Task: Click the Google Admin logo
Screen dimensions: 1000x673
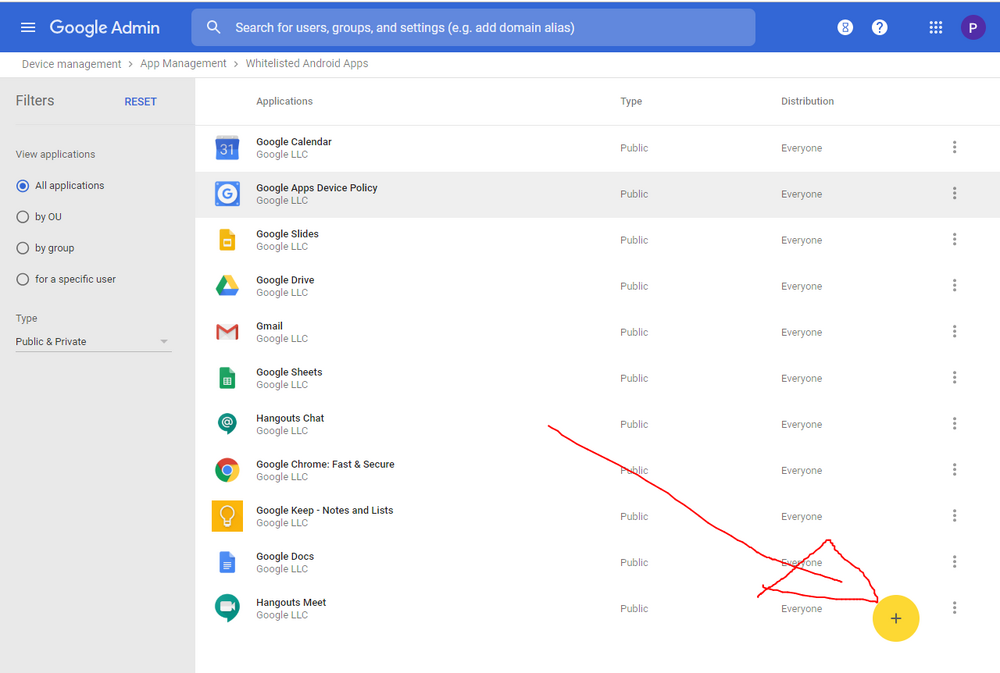Action: tap(105, 27)
